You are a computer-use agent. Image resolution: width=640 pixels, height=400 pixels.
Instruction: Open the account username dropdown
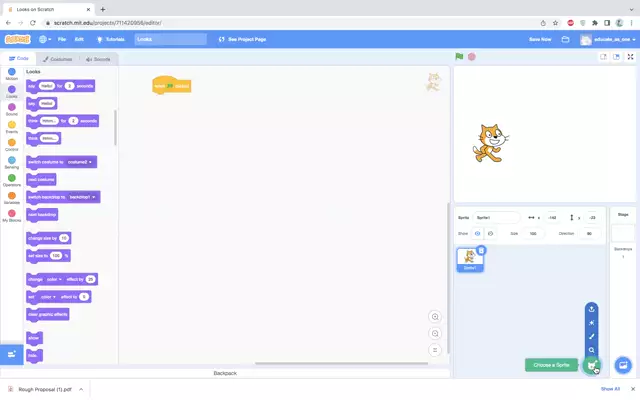(x=608, y=39)
